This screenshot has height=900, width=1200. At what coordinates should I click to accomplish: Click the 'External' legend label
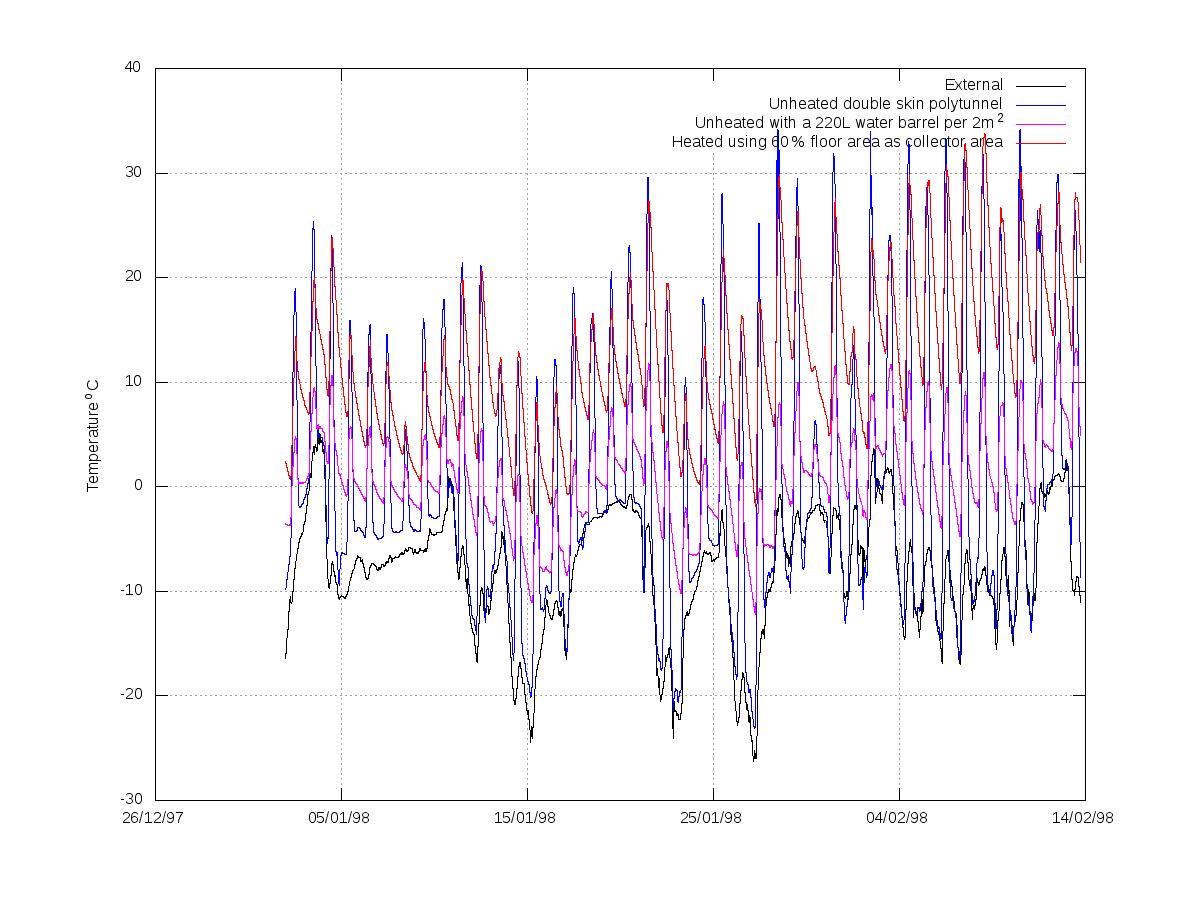(973, 85)
